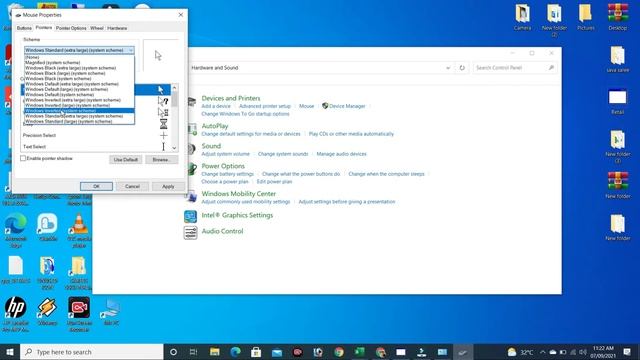Switch to the Pointers tab
The image size is (640, 360).
pyautogui.click(x=44, y=28)
